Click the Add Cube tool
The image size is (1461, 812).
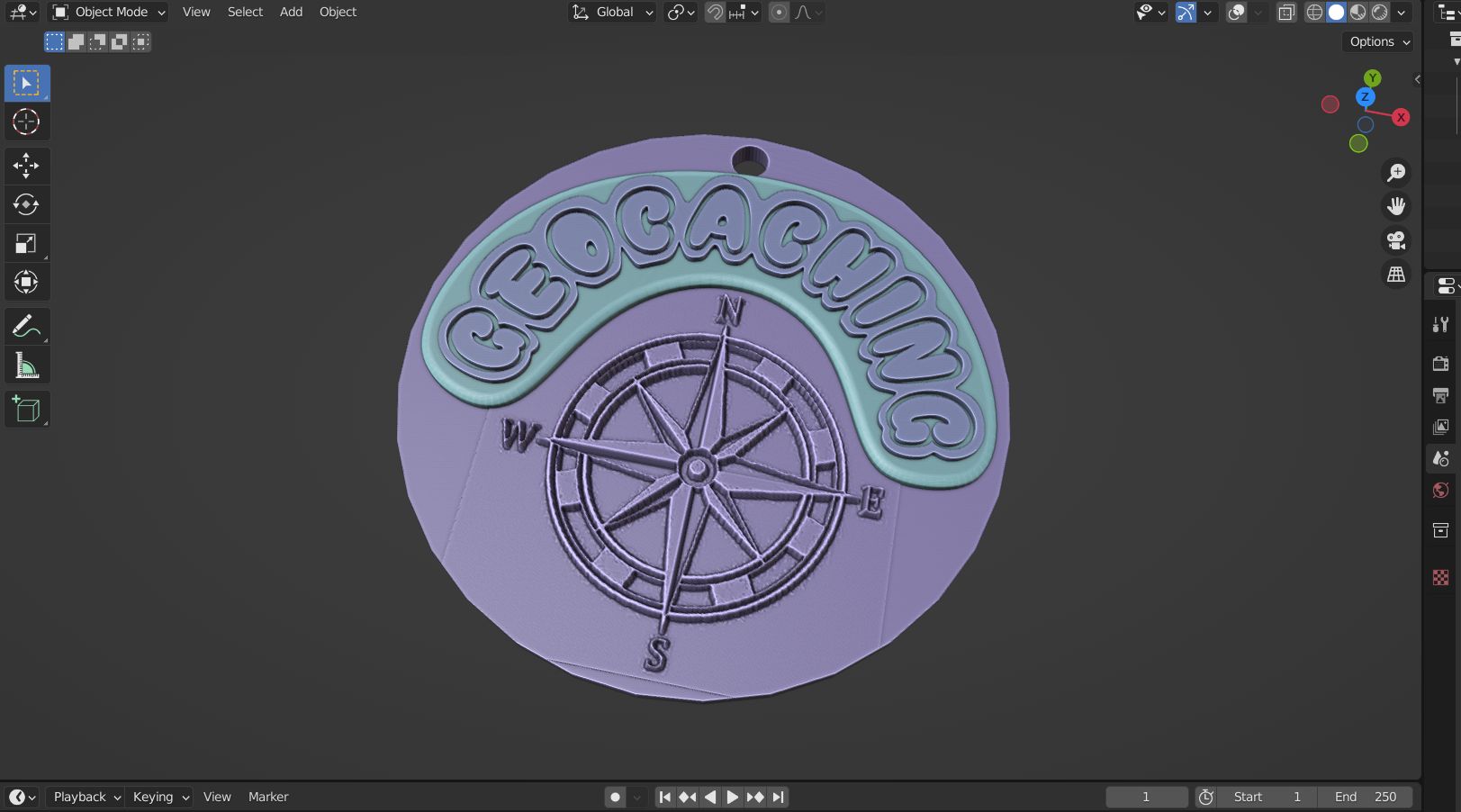[27, 409]
